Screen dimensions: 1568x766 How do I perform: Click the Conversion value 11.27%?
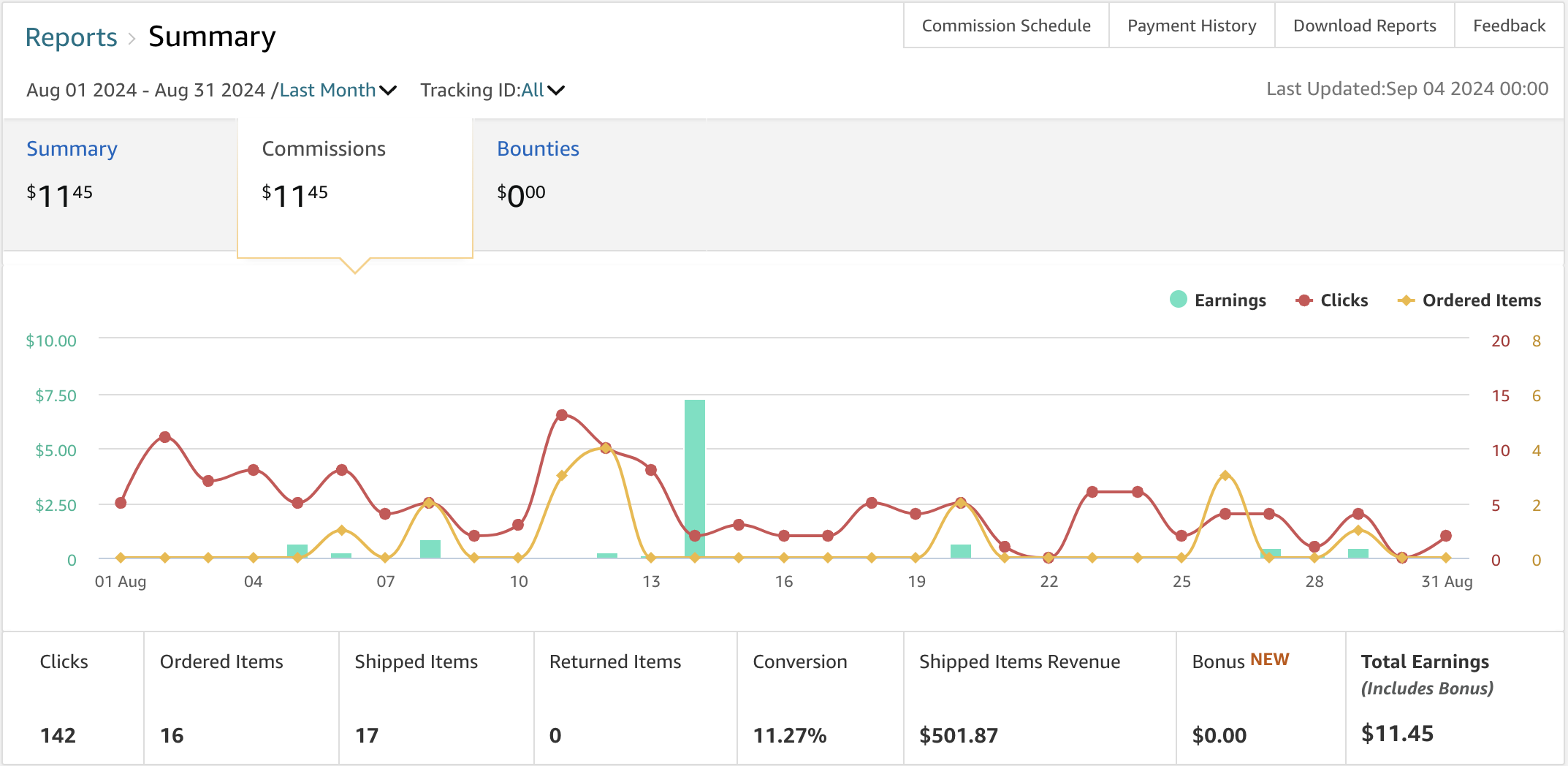[x=790, y=735]
